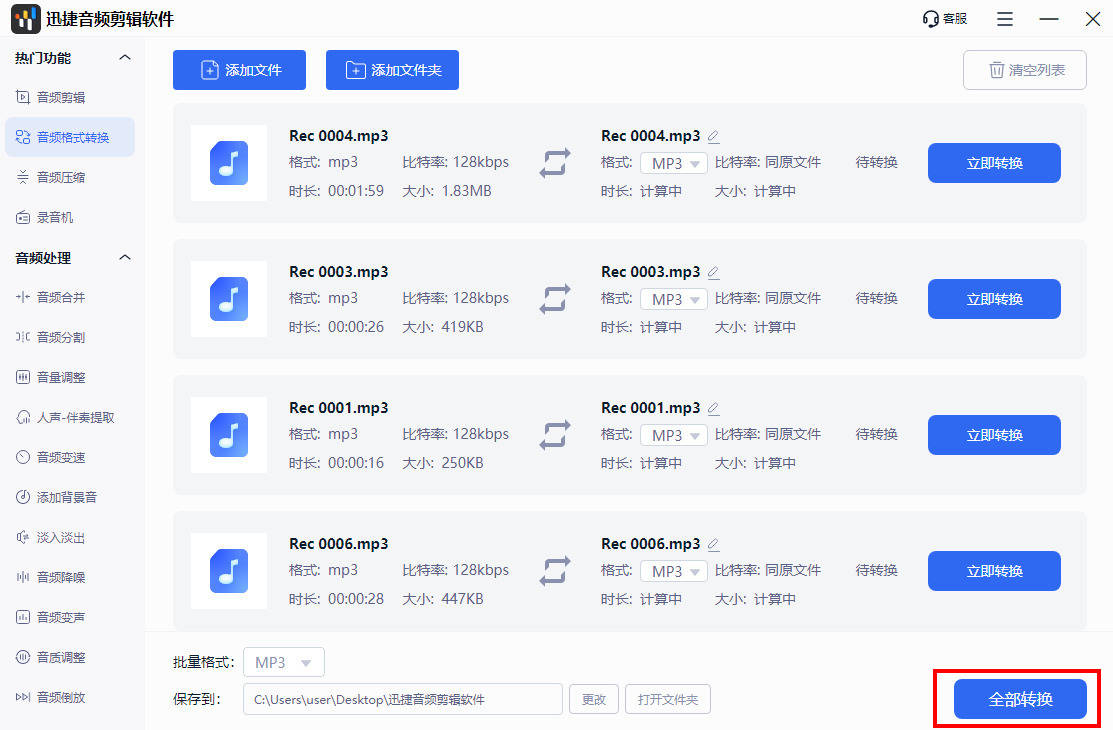Click the 添加文件 button

[239, 70]
